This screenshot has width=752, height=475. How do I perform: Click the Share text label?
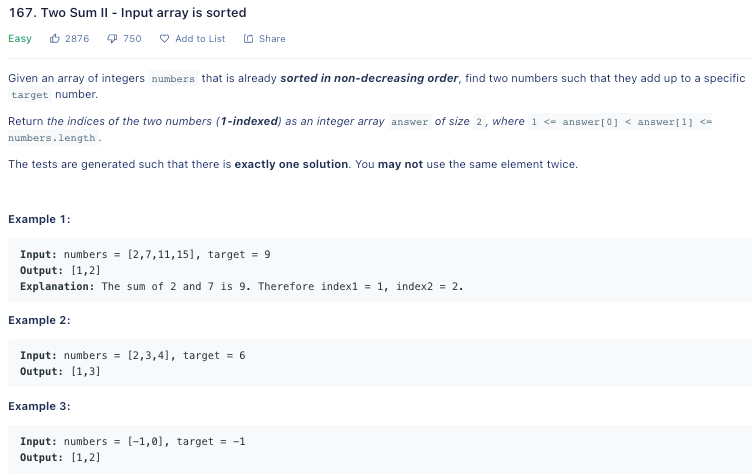272,39
